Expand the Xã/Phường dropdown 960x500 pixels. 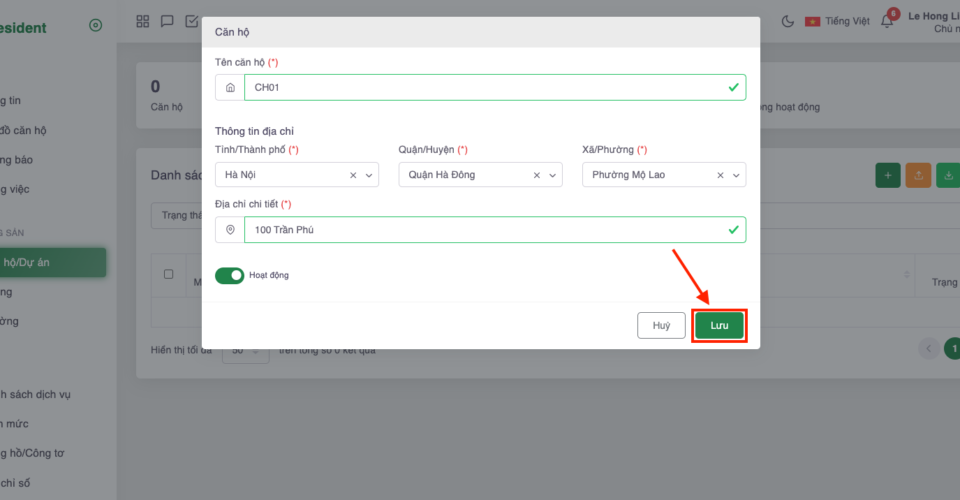click(x=736, y=175)
